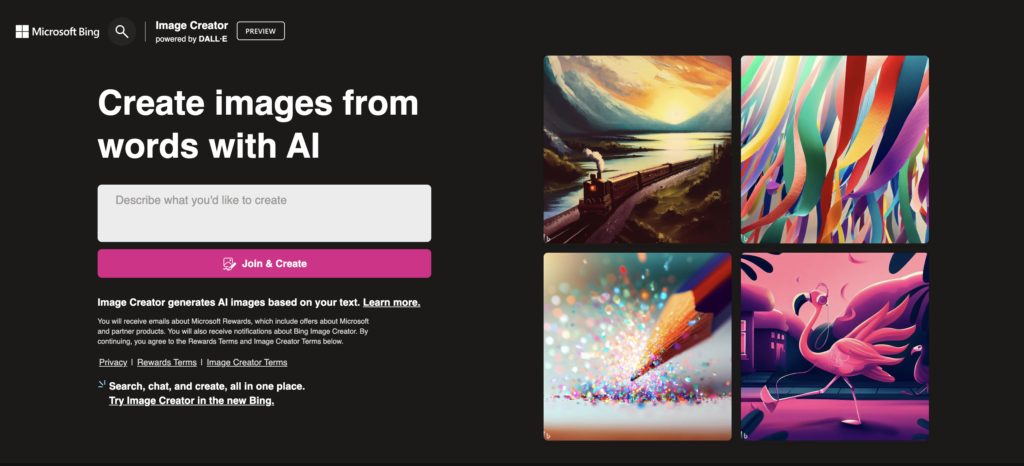Open the Rewards Terms link

coord(167,362)
